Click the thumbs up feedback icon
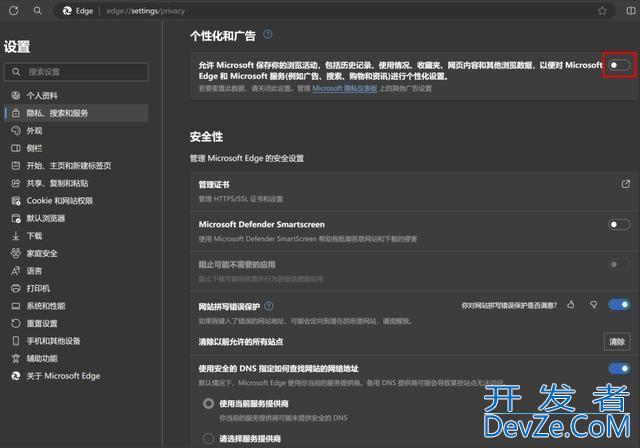 571,305
